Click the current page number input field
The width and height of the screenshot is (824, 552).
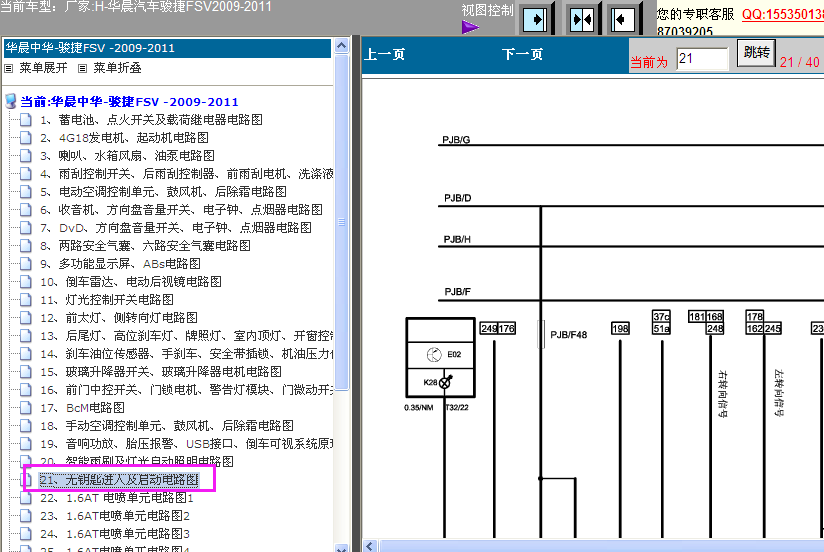(x=702, y=58)
